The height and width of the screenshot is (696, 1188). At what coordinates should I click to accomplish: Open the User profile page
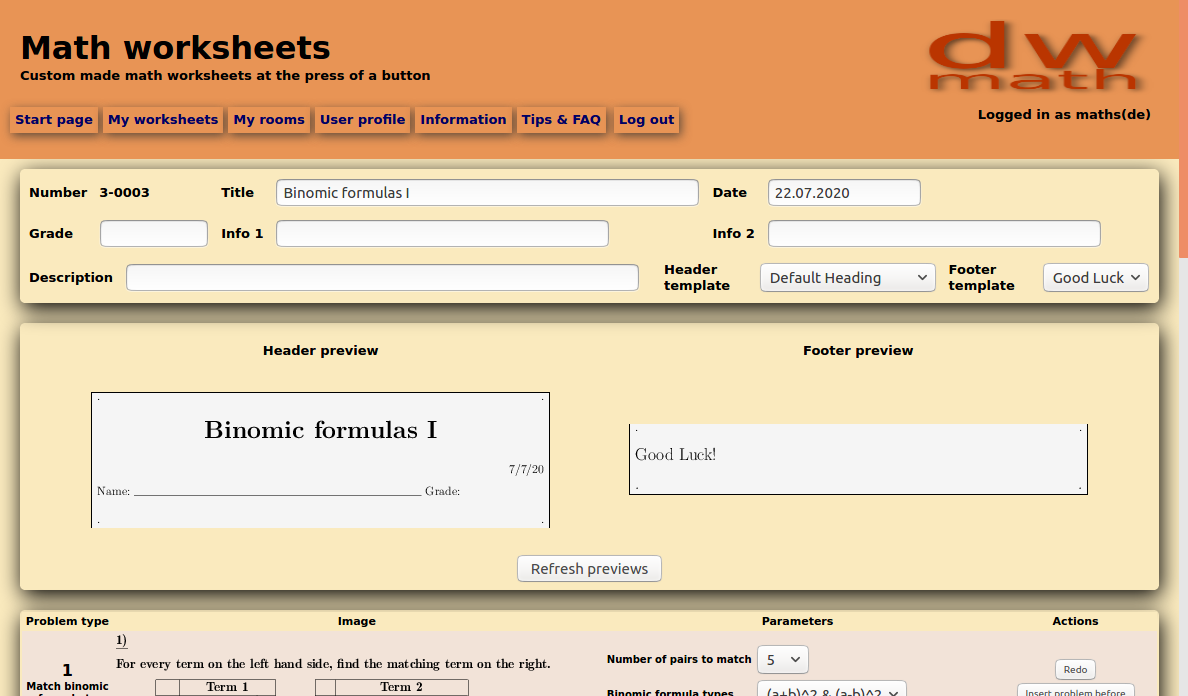pos(365,119)
